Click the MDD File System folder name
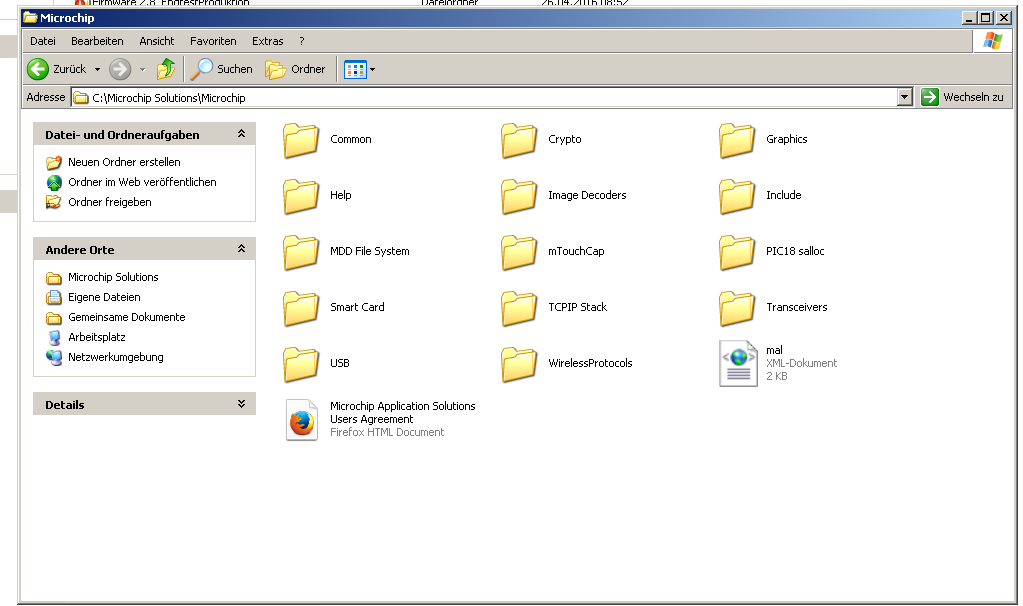This screenshot has width=1023, height=606. pos(369,251)
